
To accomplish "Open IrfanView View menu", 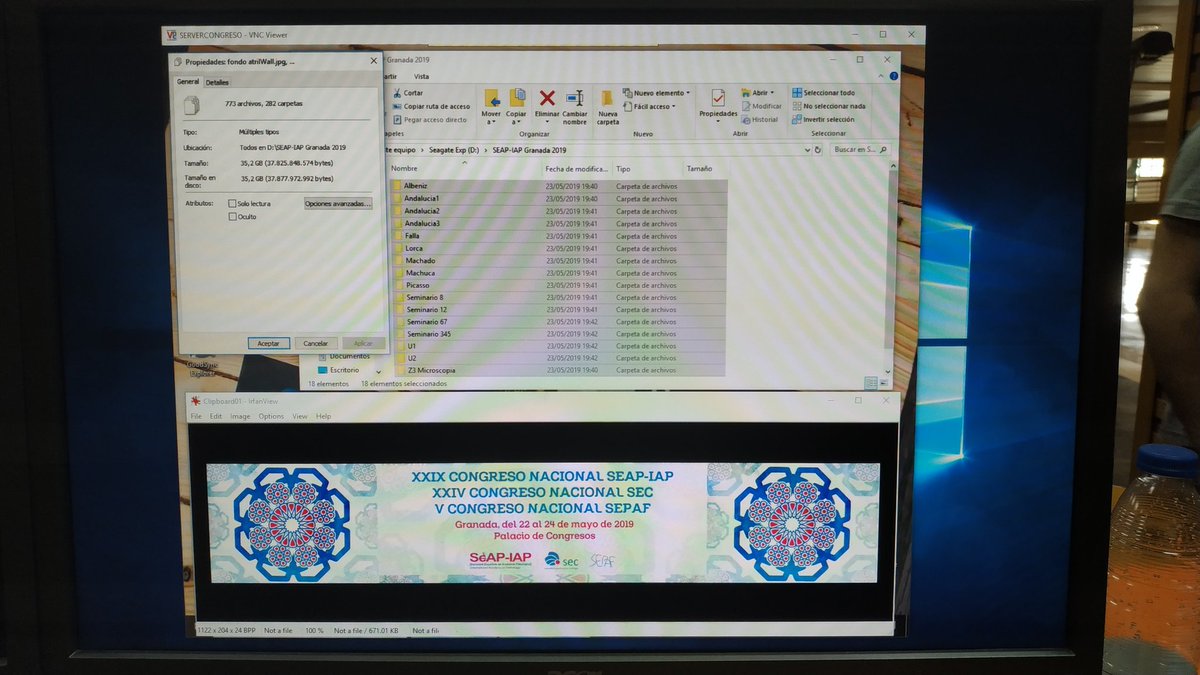I will coord(300,416).
